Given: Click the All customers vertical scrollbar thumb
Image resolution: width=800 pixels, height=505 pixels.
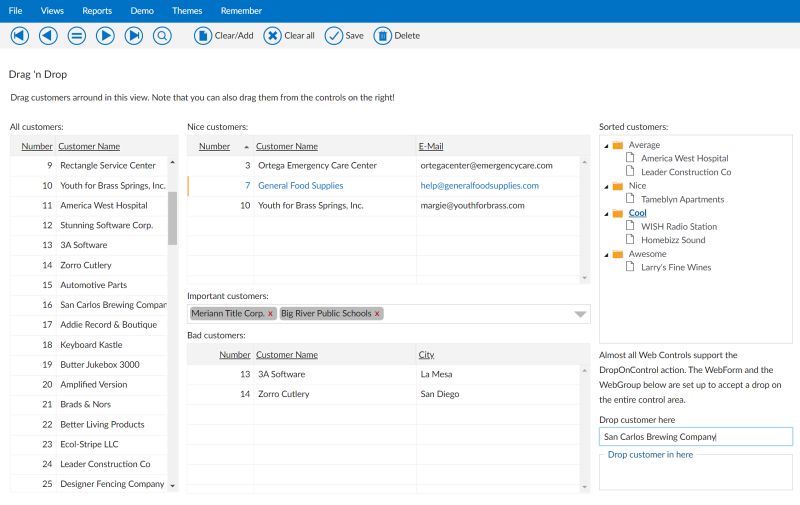Looking at the screenshot, I should [x=172, y=218].
